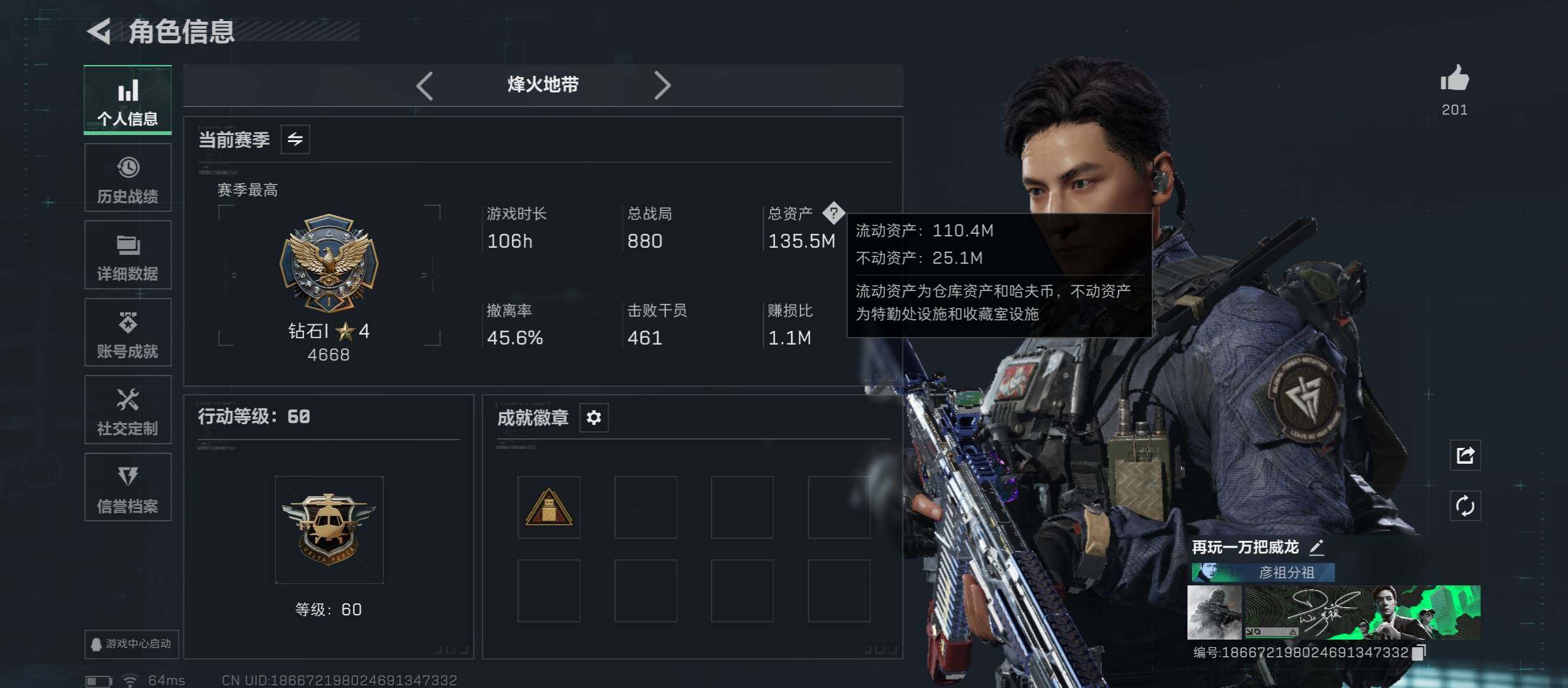Give a like with the thumbs-up icon
The width and height of the screenshot is (1568, 688).
point(1455,79)
